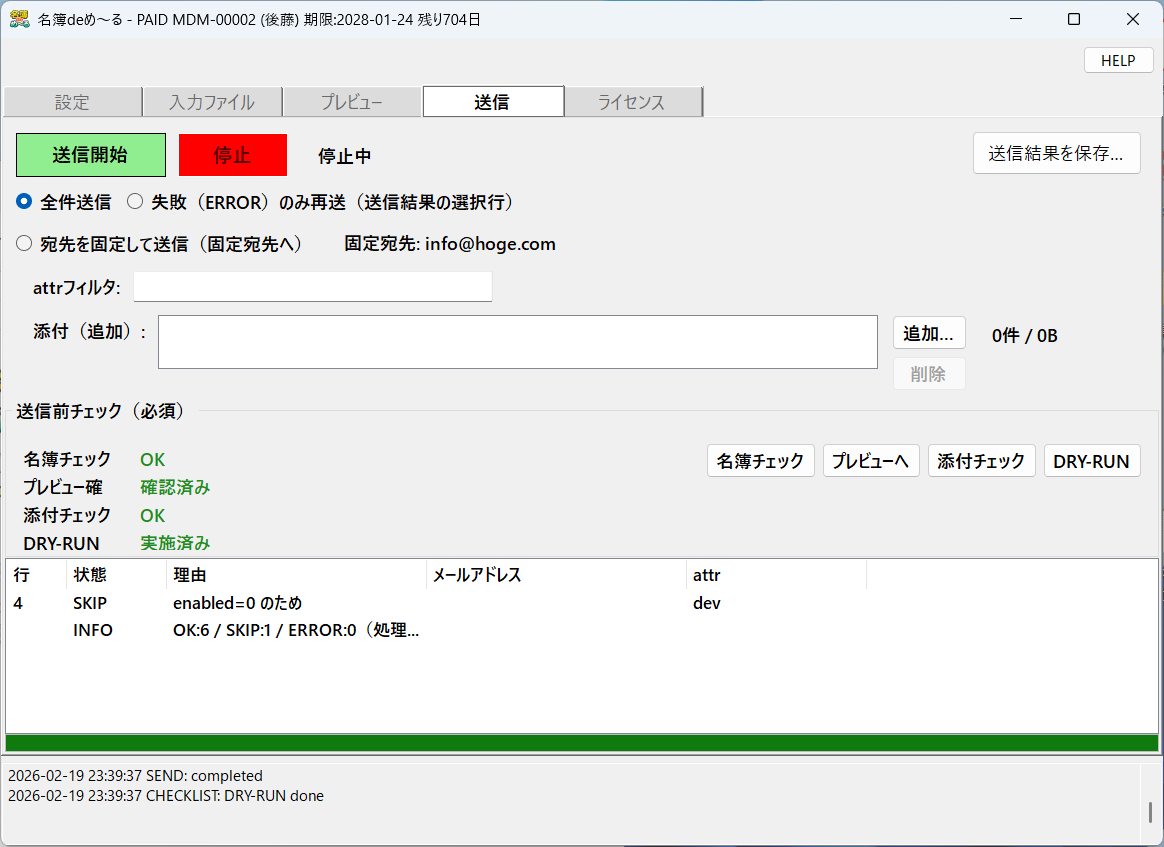Image resolution: width=1164 pixels, height=847 pixels.
Task: Click the 添付（追加） list box
Action: coord(517,342)
